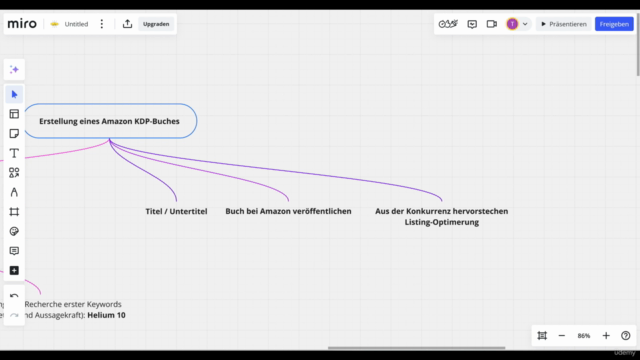Open the Miro AI sparkle tool

tap(14, 70)
